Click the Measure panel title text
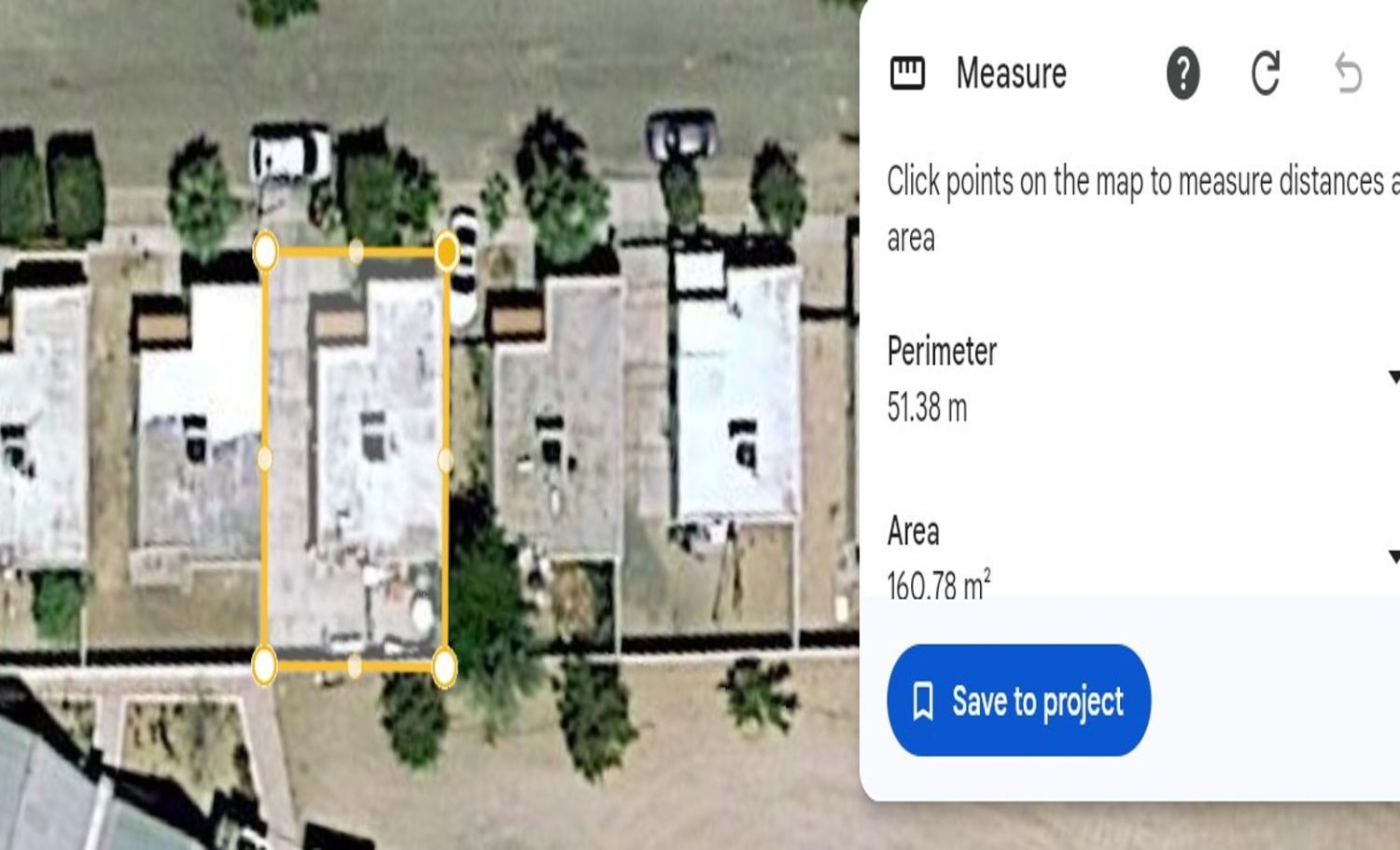The width and height of the screenshot is (1400, 850). pyautogui.click(x=1011, y=73)
